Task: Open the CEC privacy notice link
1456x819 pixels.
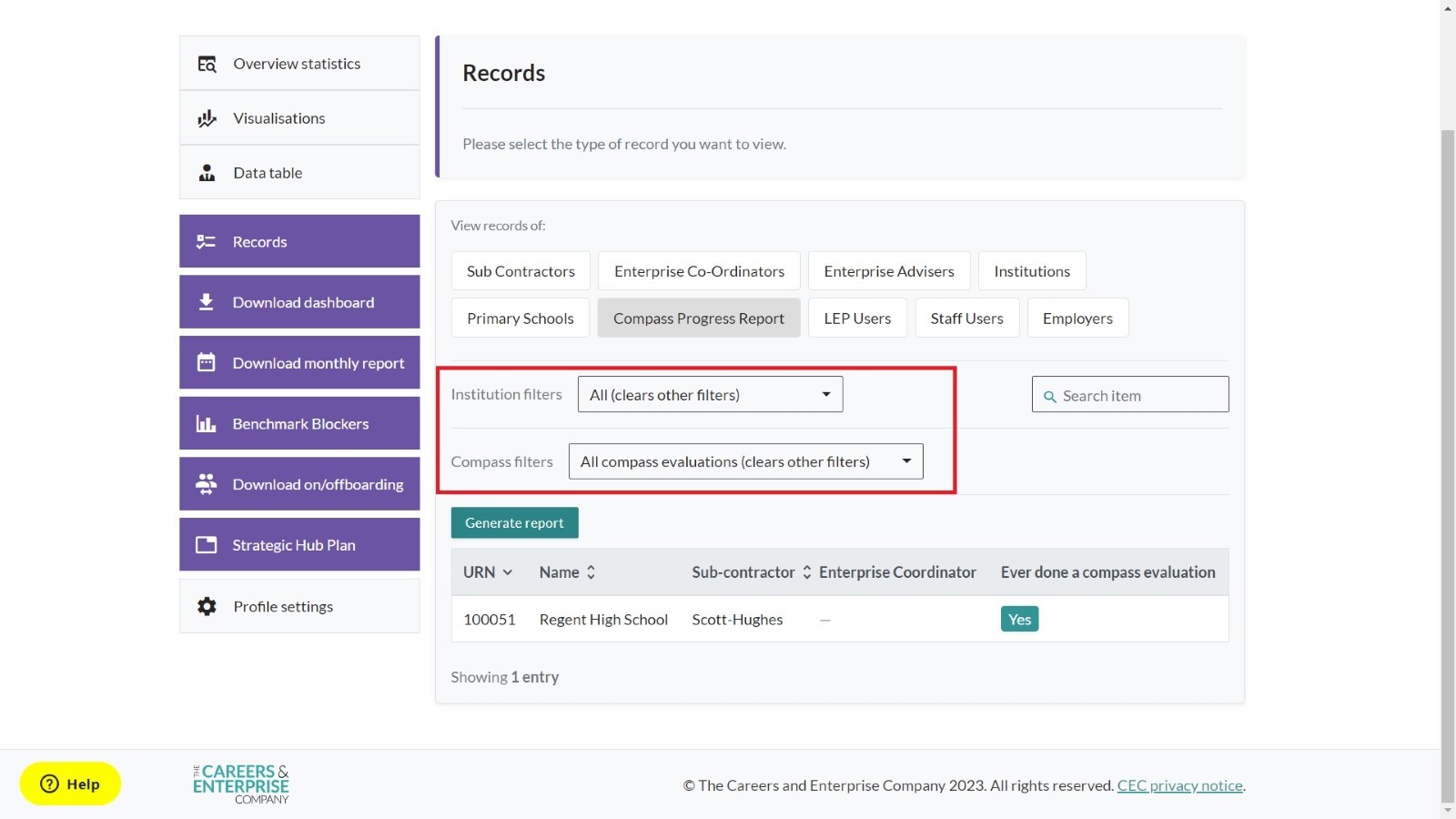Action: [1180, 785]
